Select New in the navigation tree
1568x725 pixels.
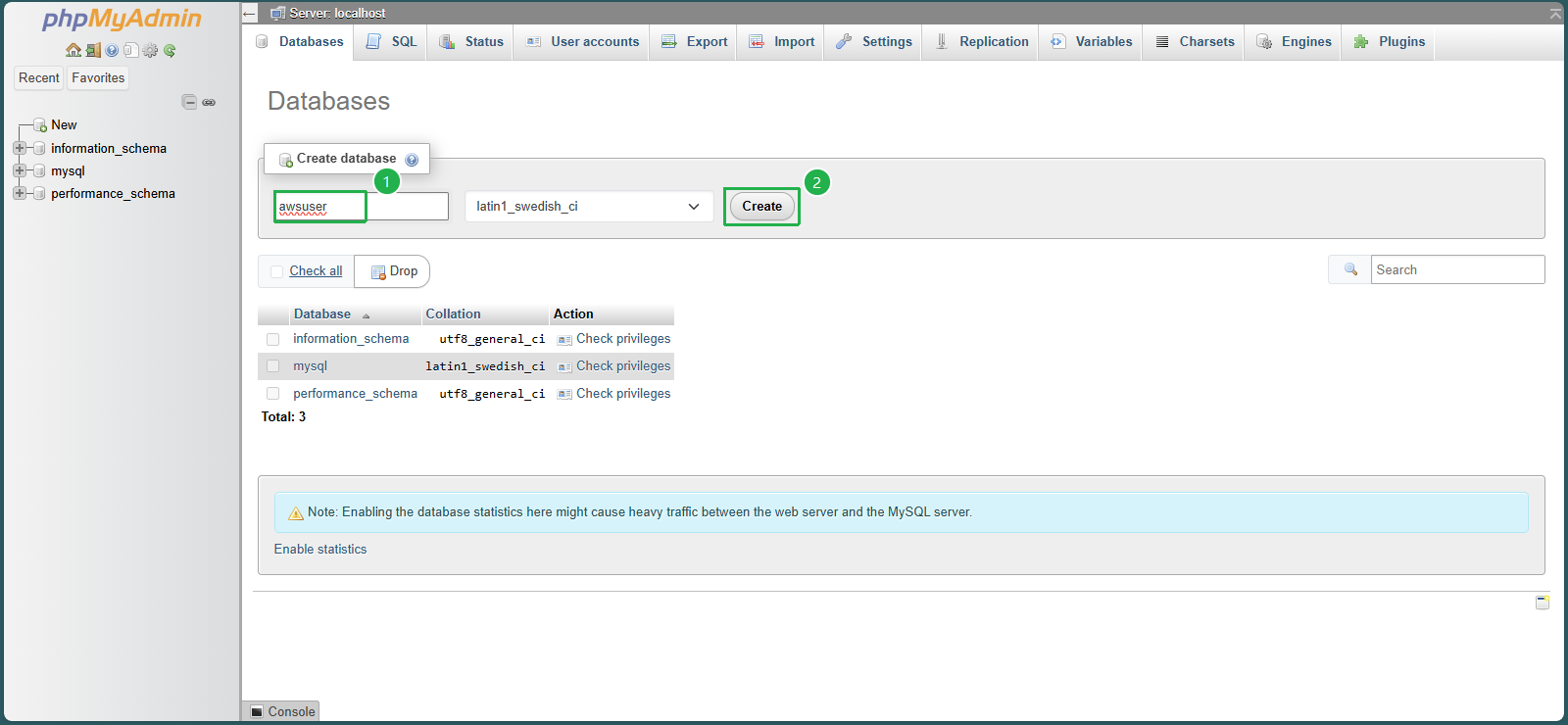click(x=64, y=125)
